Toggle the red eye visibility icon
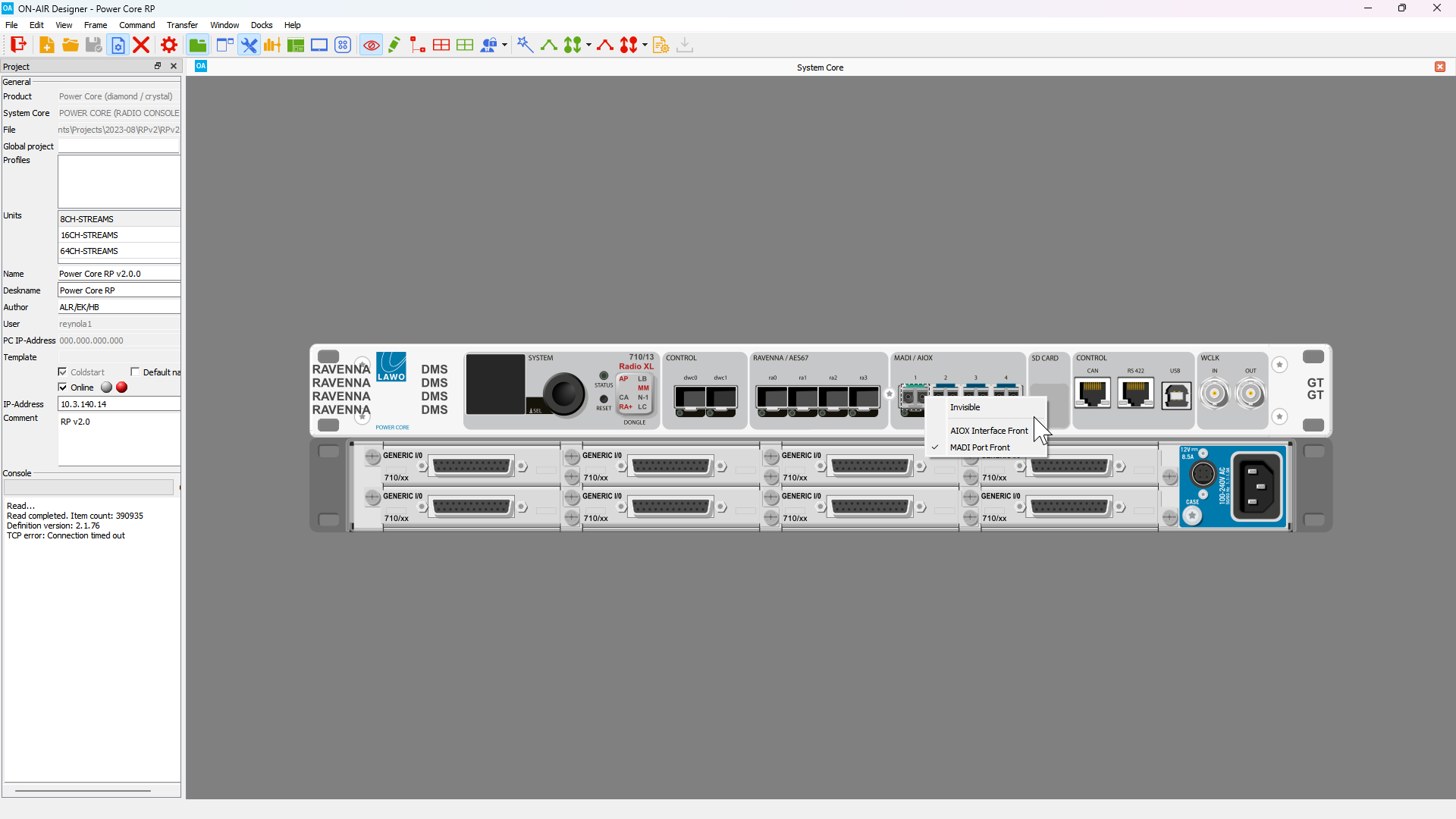The width and height of the screenshot is (1456, 819). [x=371, y=45]
